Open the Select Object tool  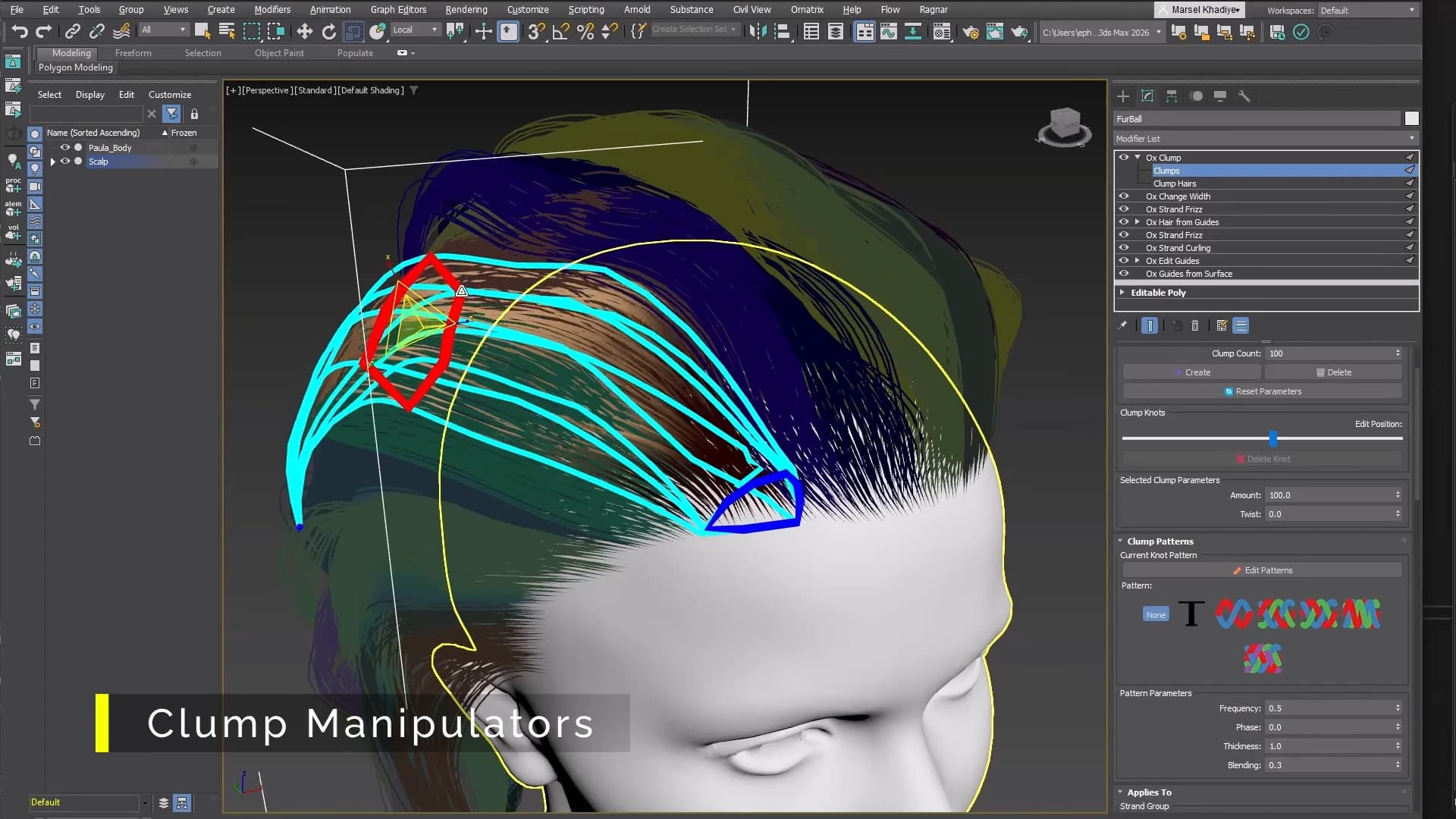tap(202, 32)
